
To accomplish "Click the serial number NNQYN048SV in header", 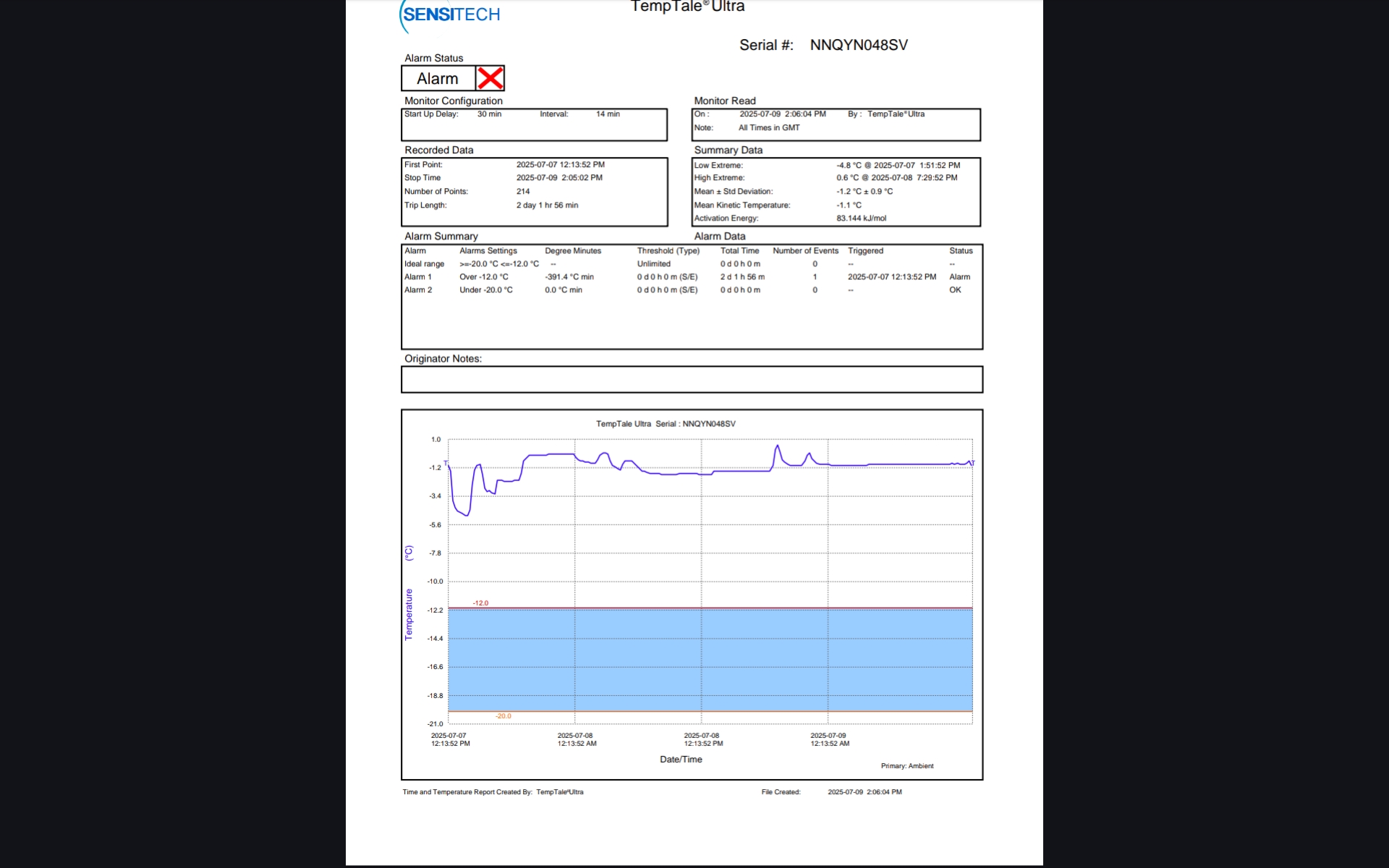I will pyautogui.click(x=859, y=45).
